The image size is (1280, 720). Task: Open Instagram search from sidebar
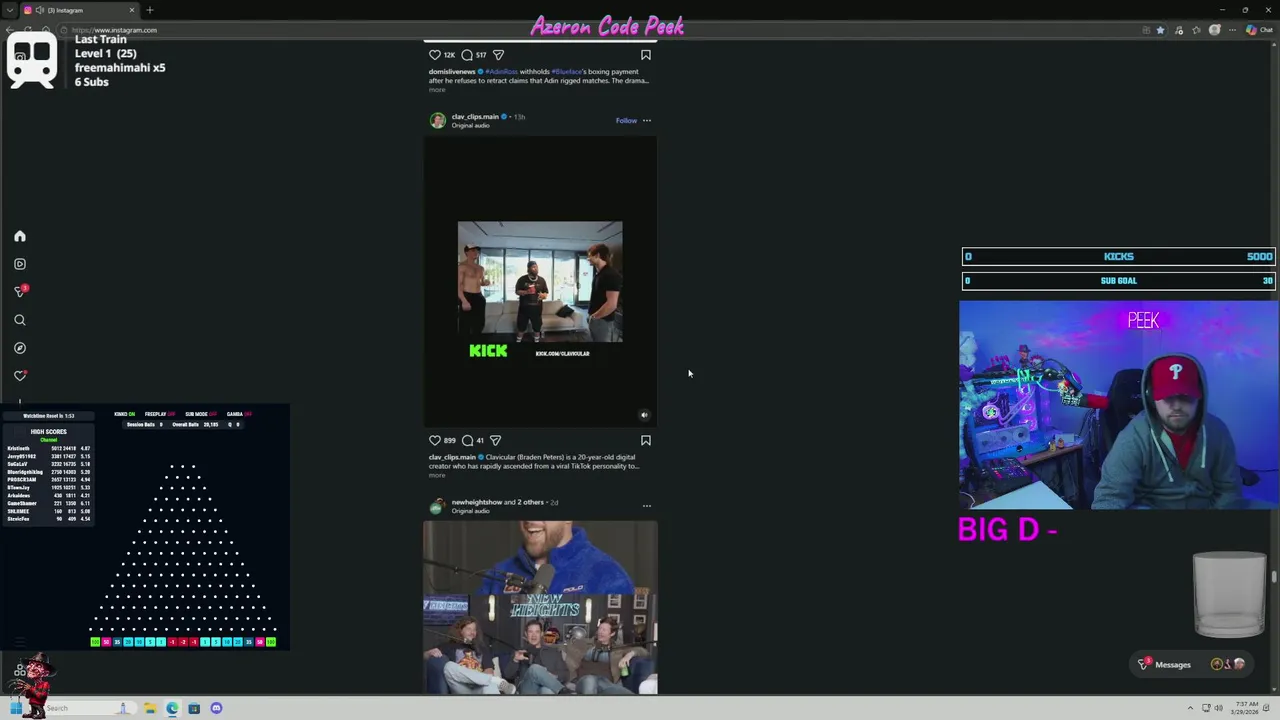(x=19, y=320)
